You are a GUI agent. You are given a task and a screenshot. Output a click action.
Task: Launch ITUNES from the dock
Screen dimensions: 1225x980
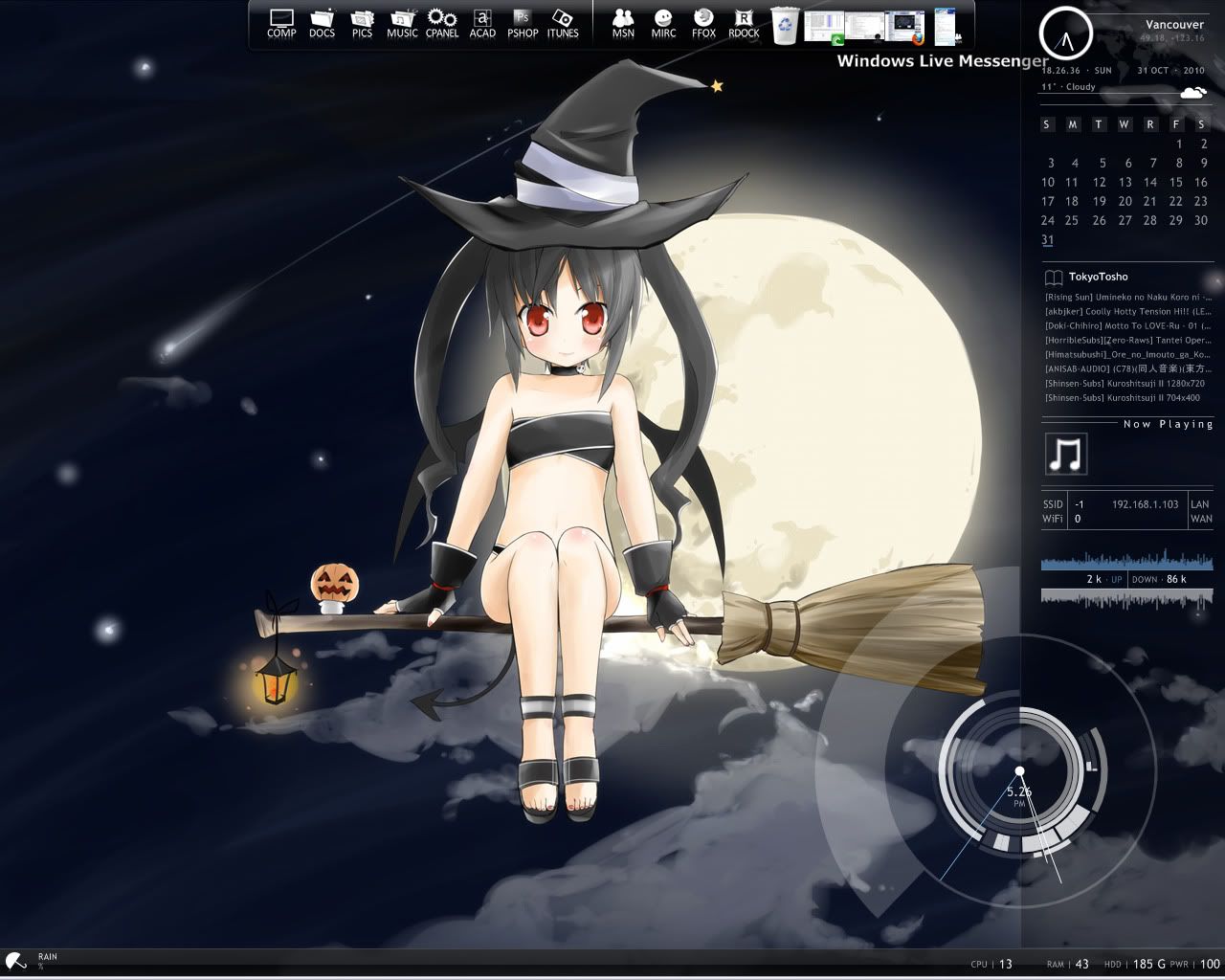[x=563, y=23]
